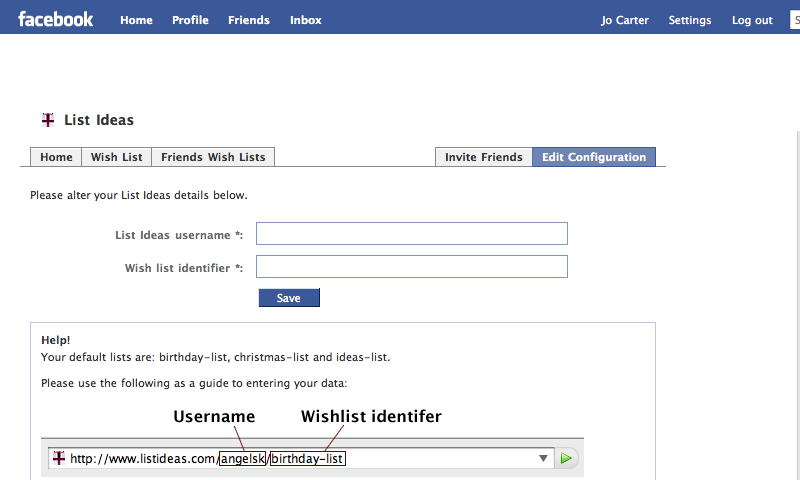The width and height of the screenshot is (800, 480).
Task: Click the List Ideas heading
Action: coord(99,120)
